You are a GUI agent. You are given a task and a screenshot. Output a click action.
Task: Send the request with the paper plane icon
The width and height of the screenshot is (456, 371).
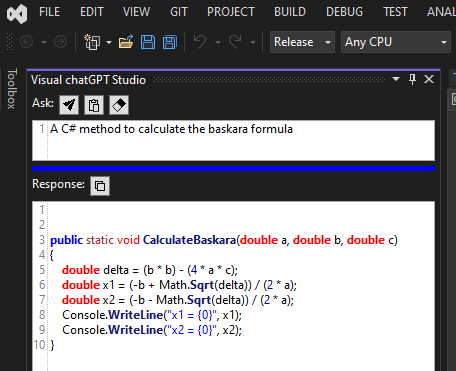pos(69,105)
